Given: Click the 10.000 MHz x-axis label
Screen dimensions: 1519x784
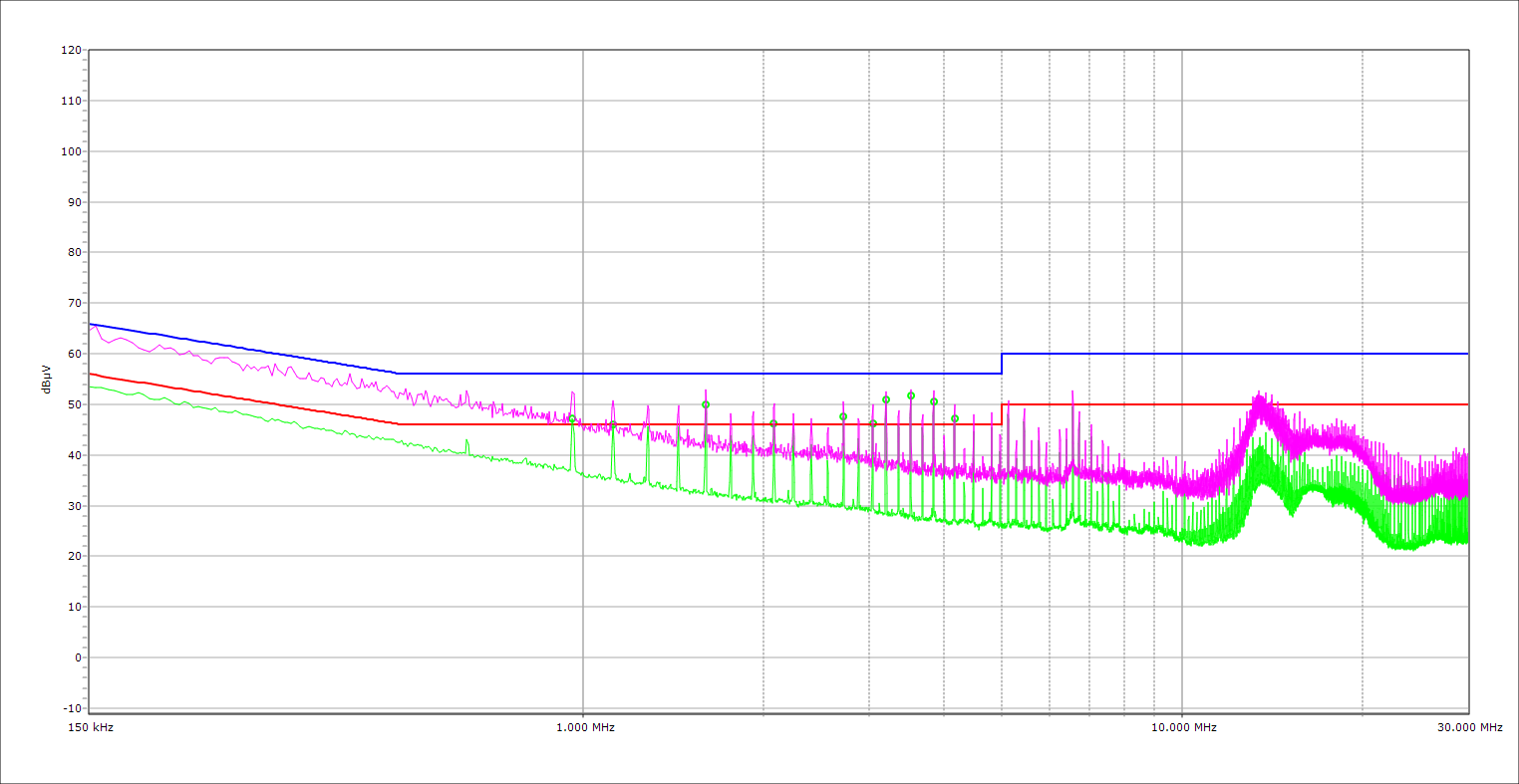Looking at the screenshot, I should (1182, 727).
